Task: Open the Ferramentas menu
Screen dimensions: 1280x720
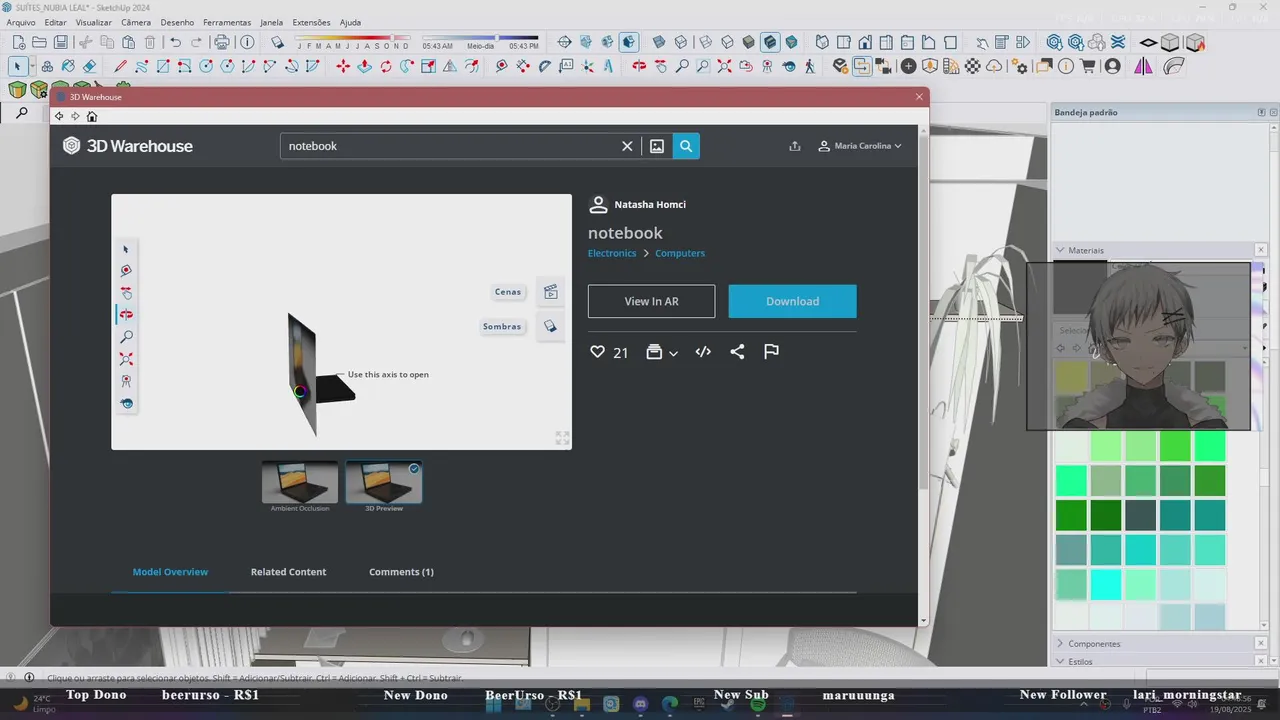Action: pos(227,22)
